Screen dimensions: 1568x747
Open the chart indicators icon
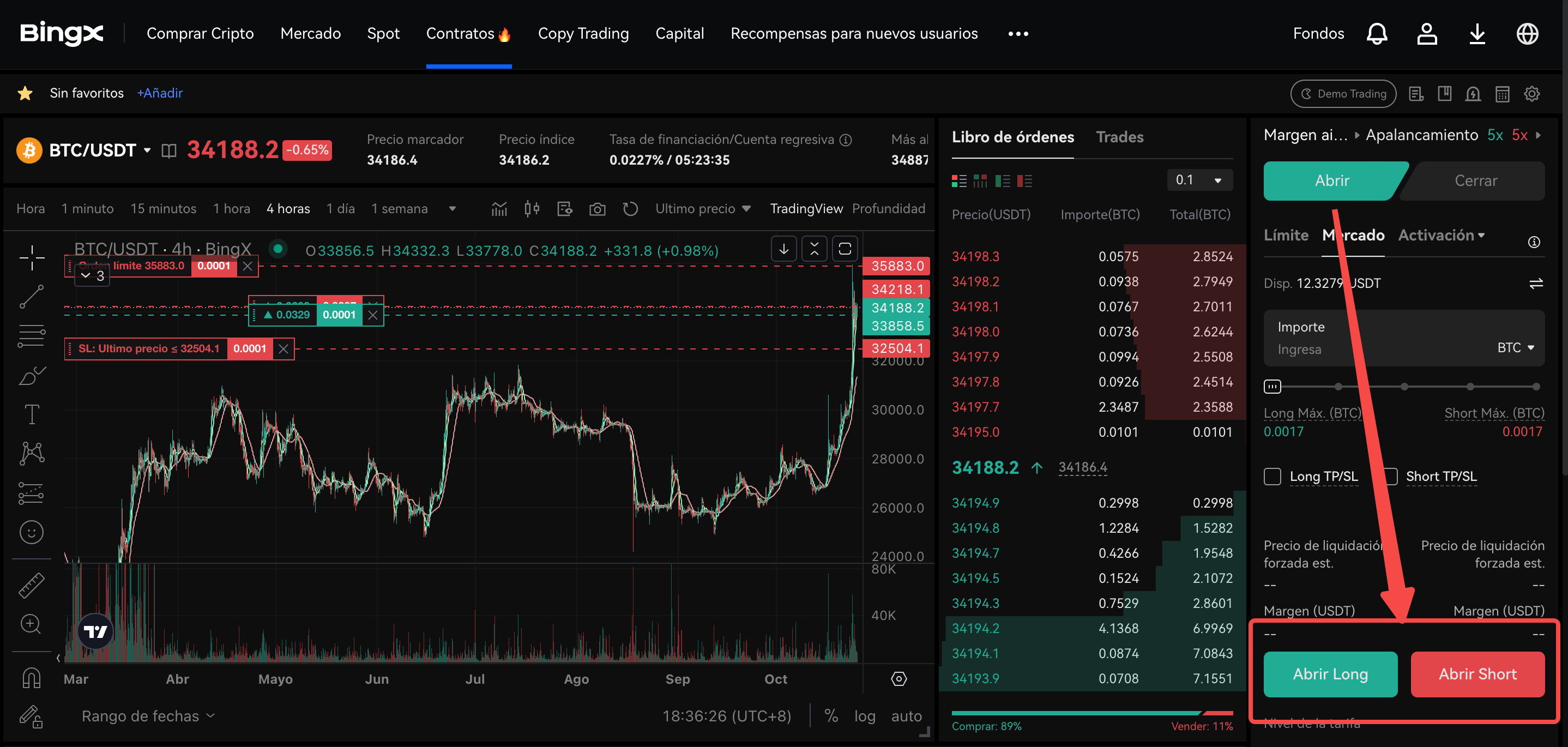499,209
